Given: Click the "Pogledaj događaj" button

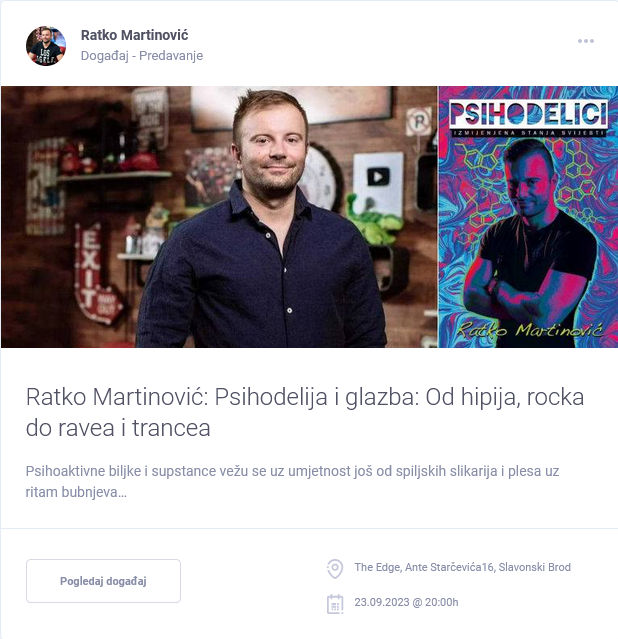Looking at the screenshot, I should tap(104, 581).
